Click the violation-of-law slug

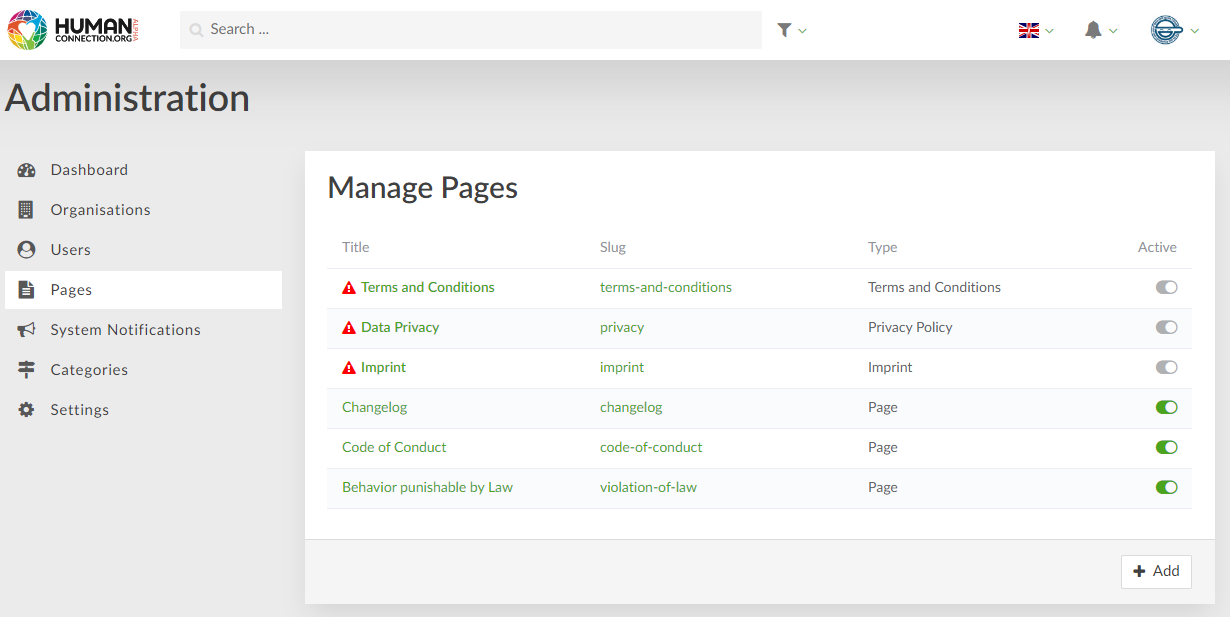648,487
